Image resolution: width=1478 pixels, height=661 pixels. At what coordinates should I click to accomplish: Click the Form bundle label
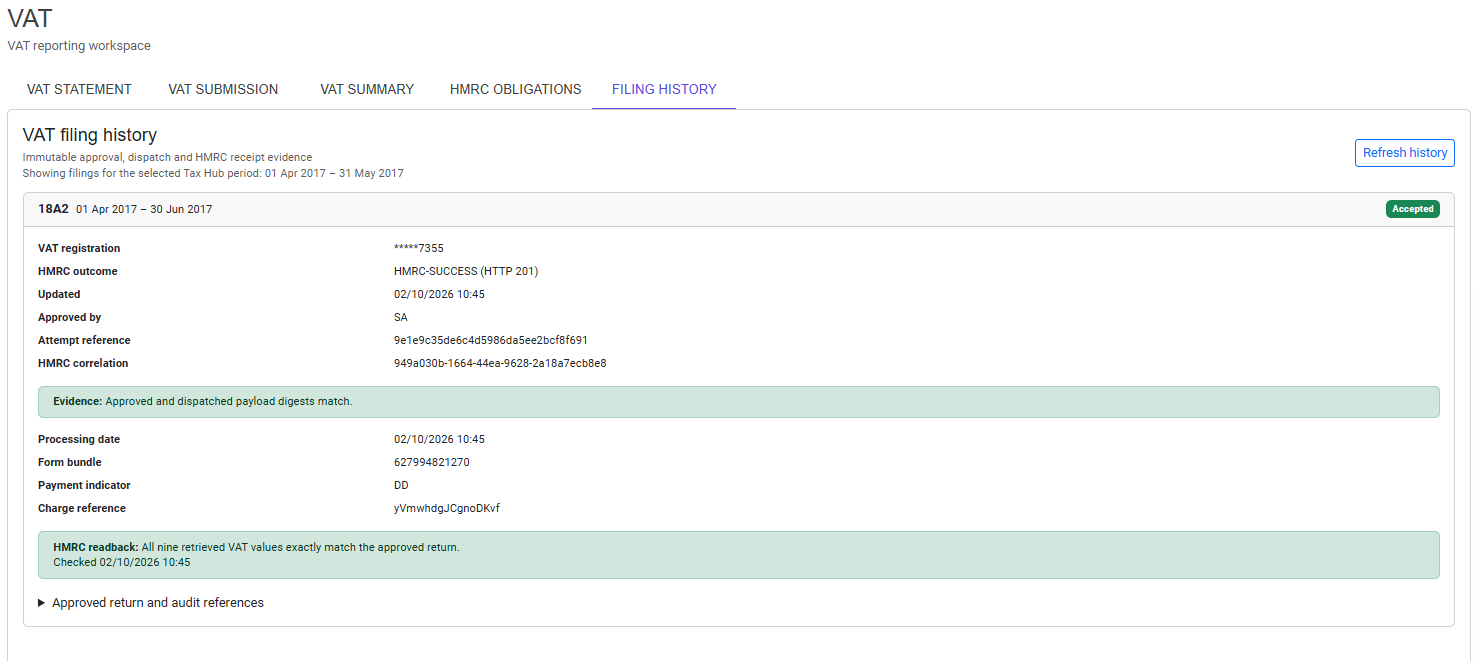pos(70,462)
